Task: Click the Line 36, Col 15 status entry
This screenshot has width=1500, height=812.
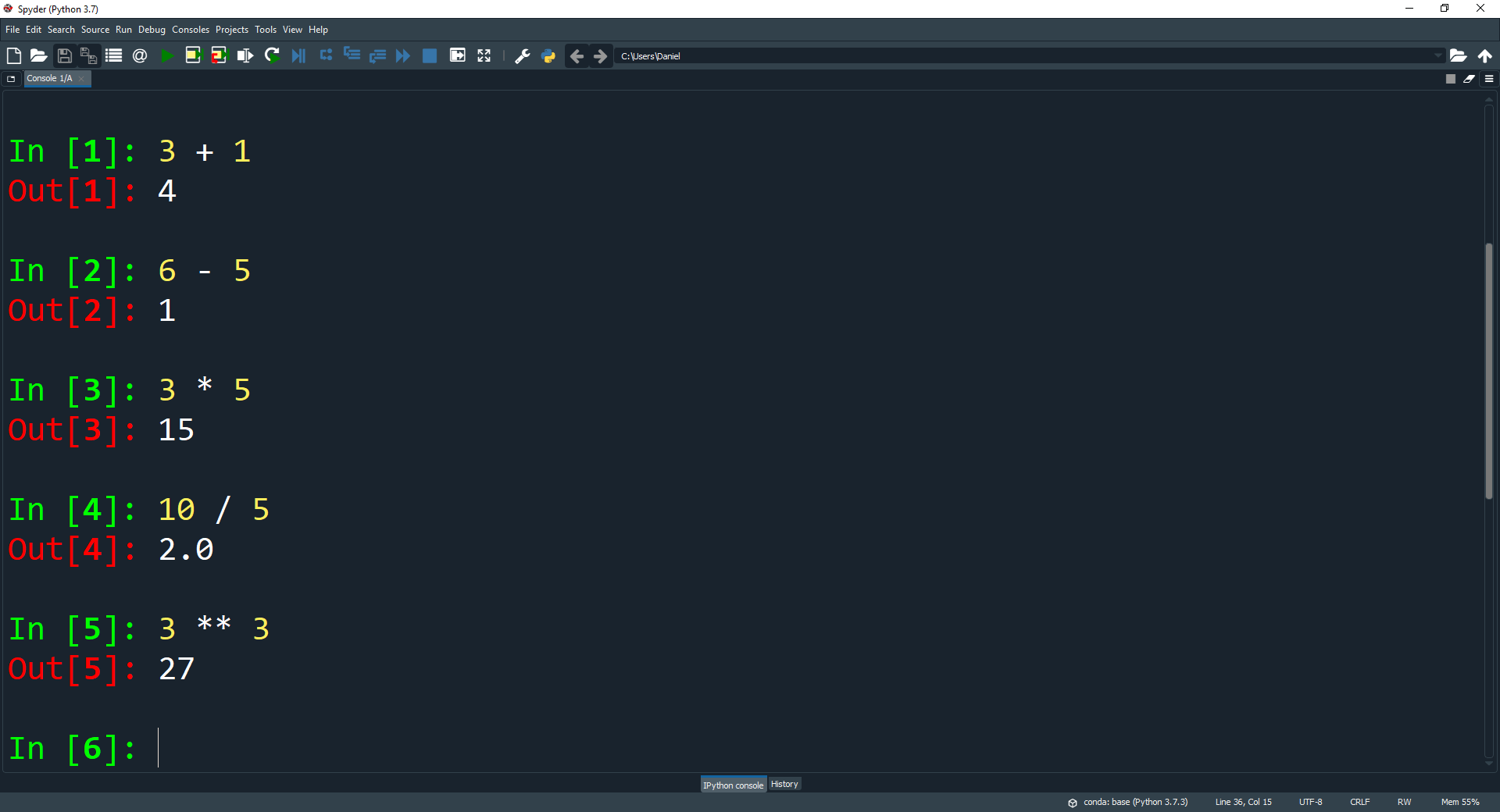Action: click(1243, 802)
